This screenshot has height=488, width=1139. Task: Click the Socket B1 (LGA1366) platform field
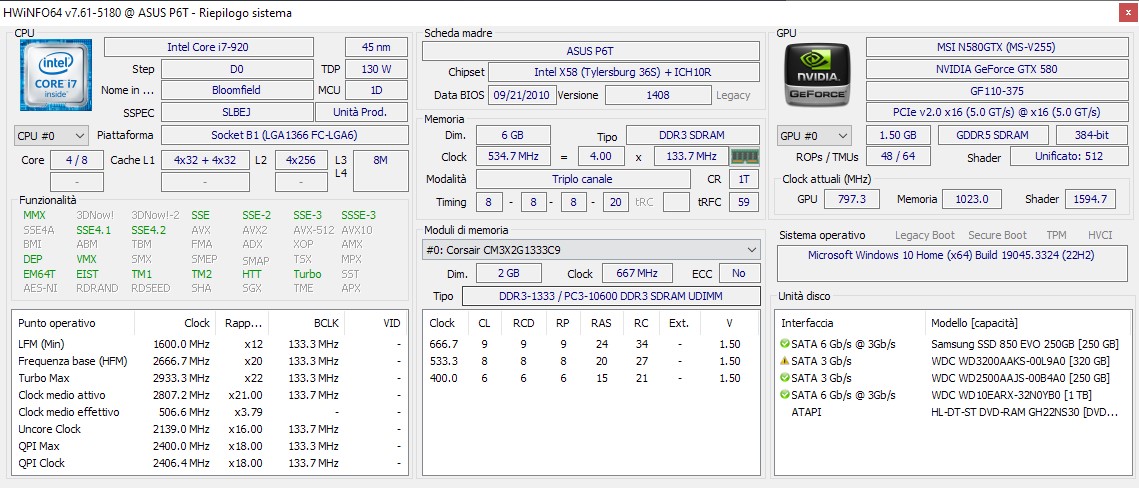pyautogui.click(x=285, y=135)
